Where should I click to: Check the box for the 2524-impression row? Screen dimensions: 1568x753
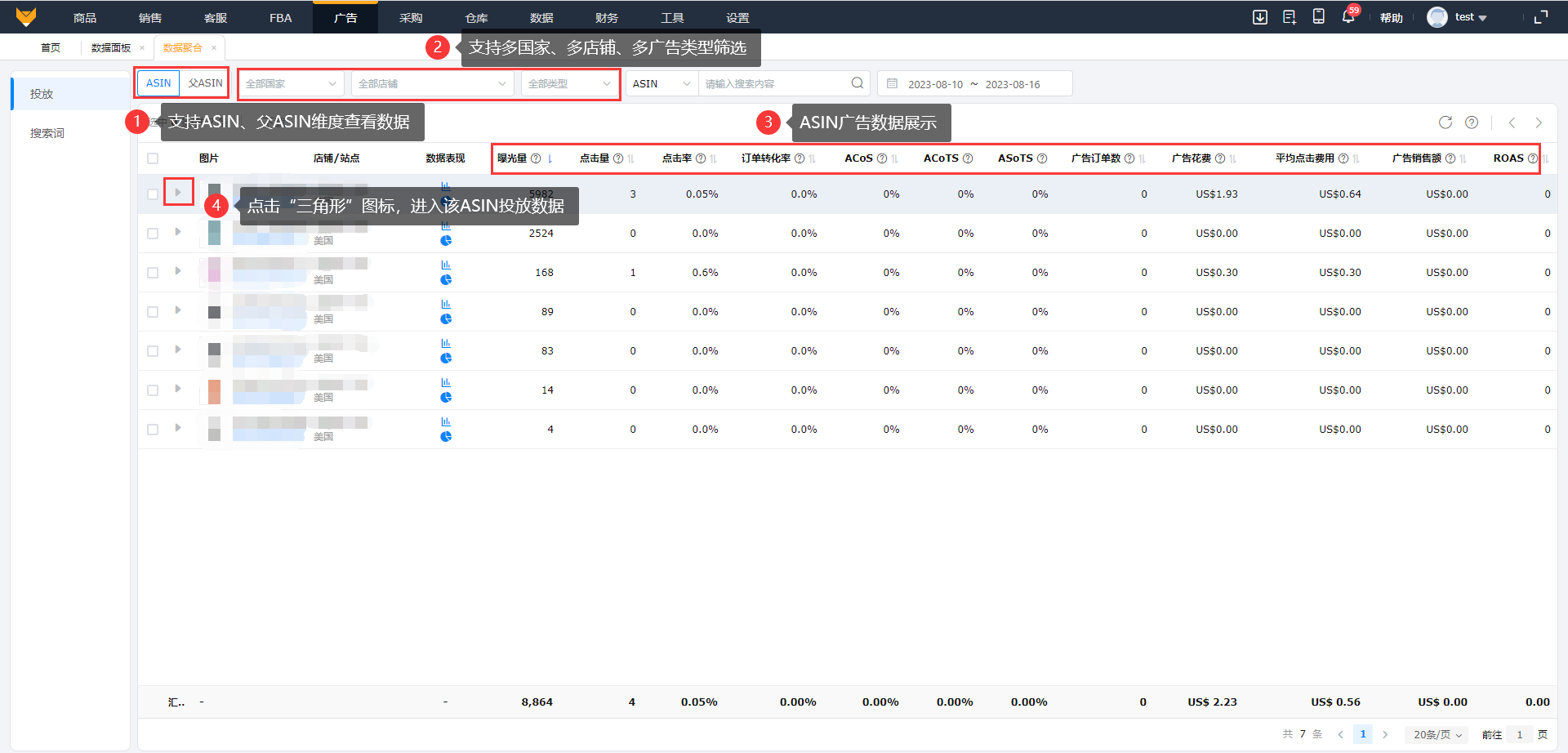(153, 234)
